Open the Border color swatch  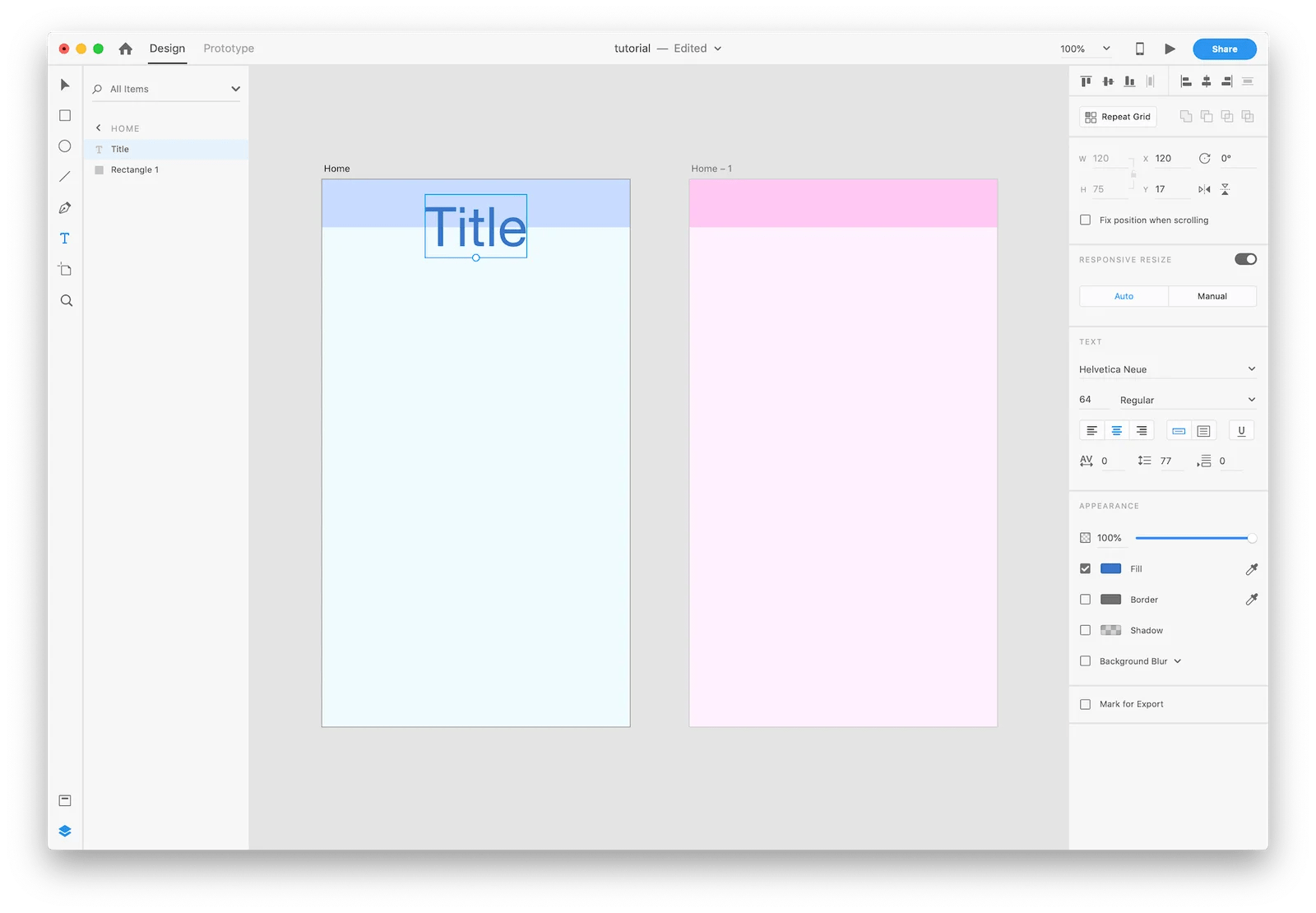[x=1111, y=600]
